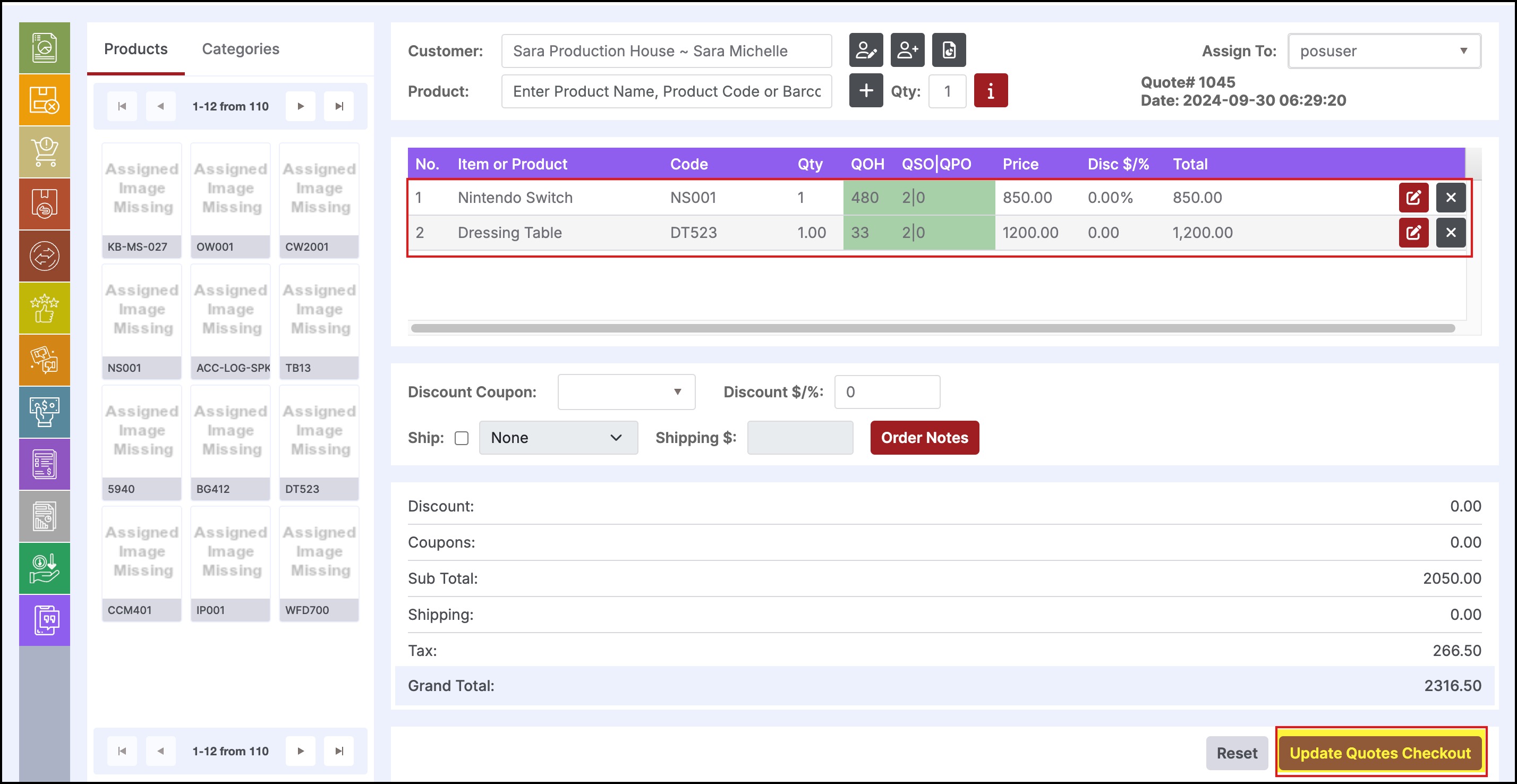The width and height of the screenshot is (1517, 784).
Task: Open the green report document sidebar icon
Action: (44, 48)
